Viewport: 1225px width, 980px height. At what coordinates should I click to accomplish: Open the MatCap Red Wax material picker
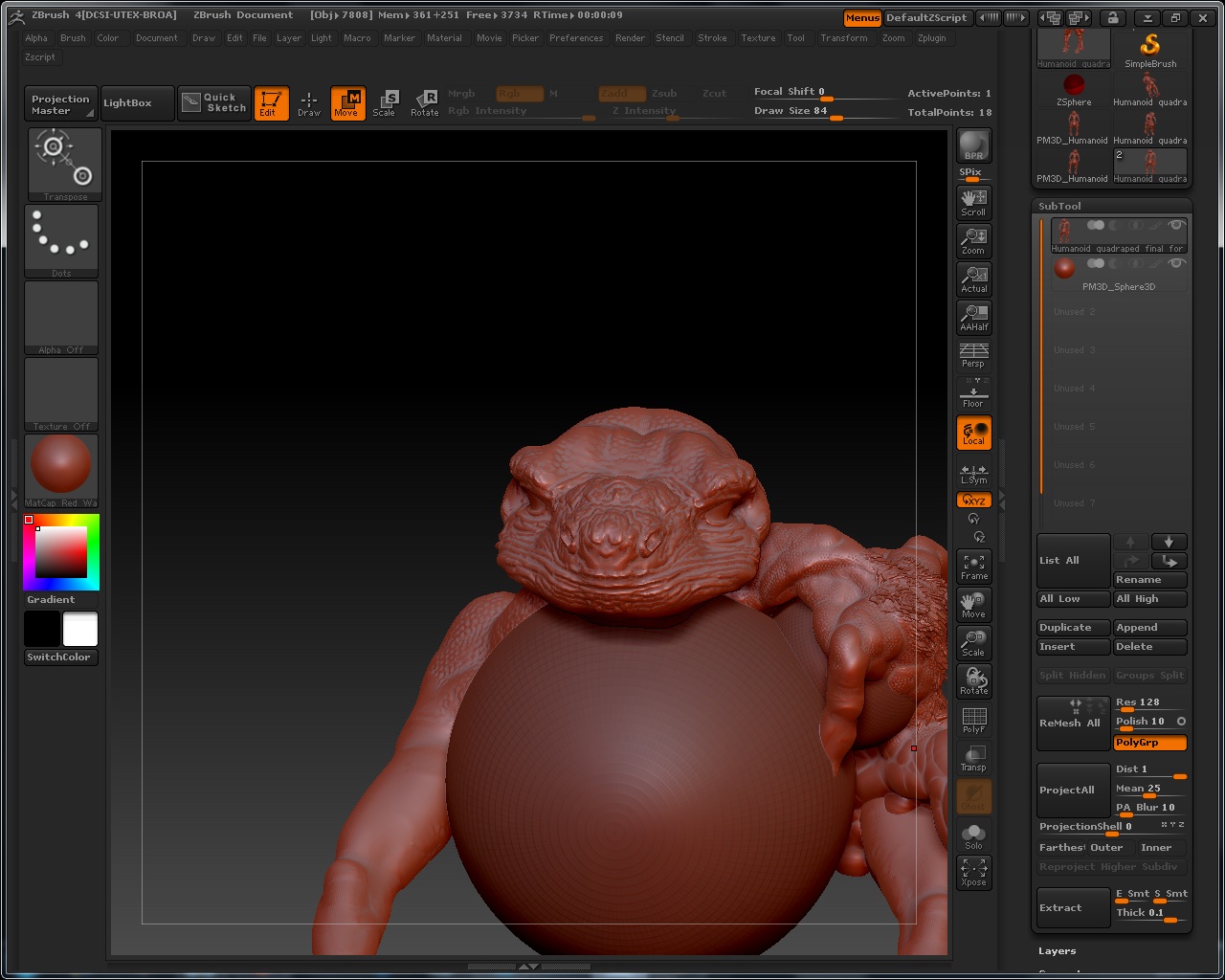click(x=61, y=471)
